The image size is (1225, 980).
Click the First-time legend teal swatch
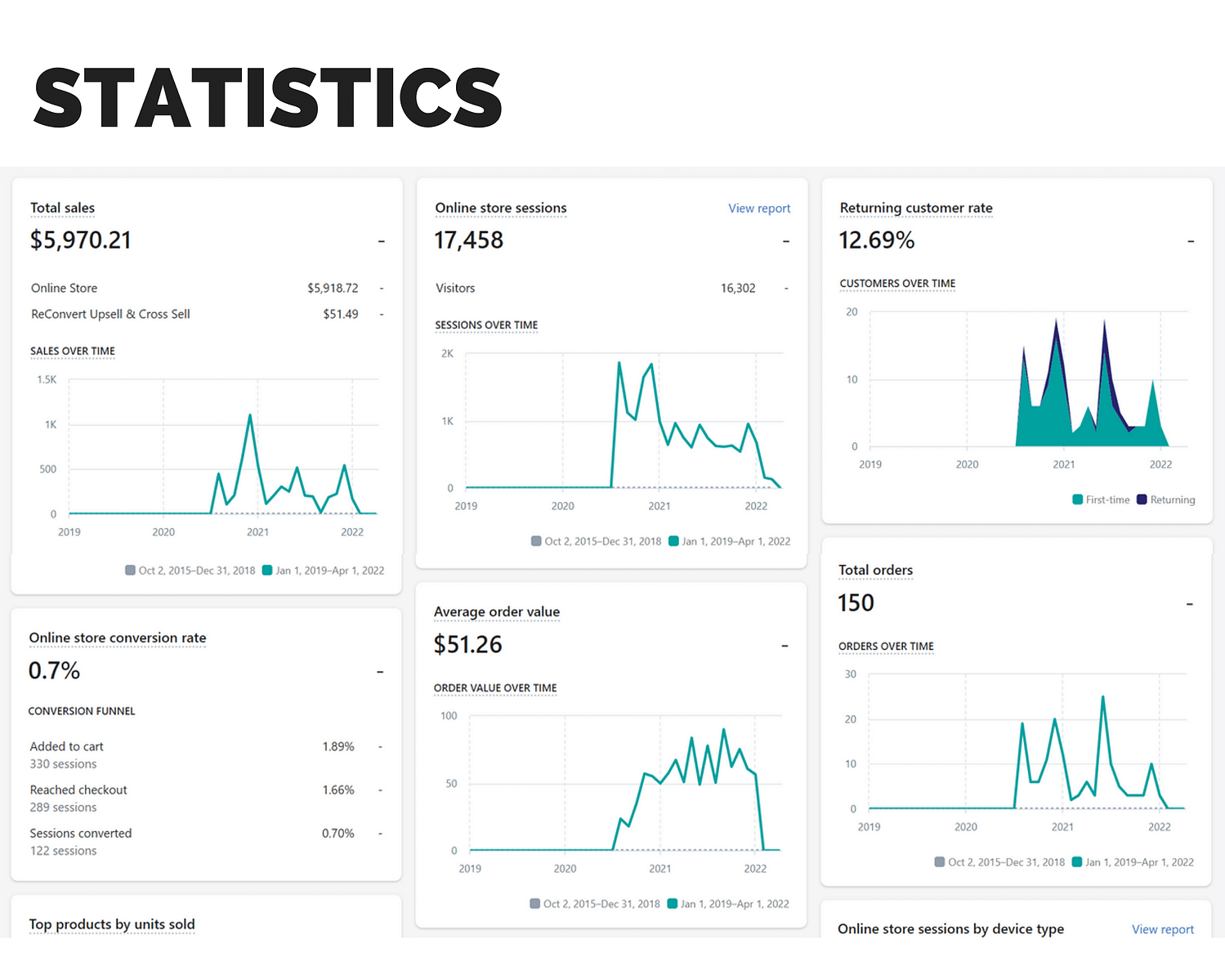(1077, 499)
